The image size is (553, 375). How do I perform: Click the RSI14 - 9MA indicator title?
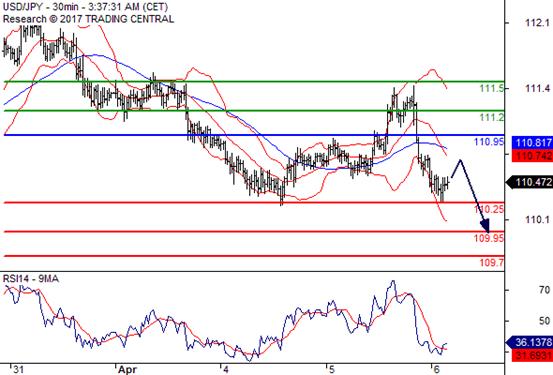(x=31, y=279)
